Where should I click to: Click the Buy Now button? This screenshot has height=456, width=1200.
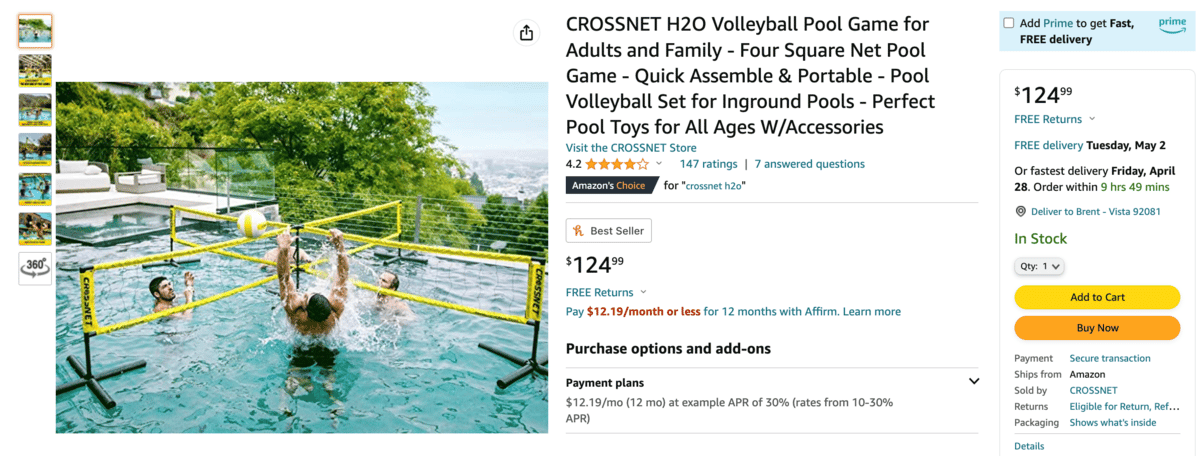pos(1097,328)
